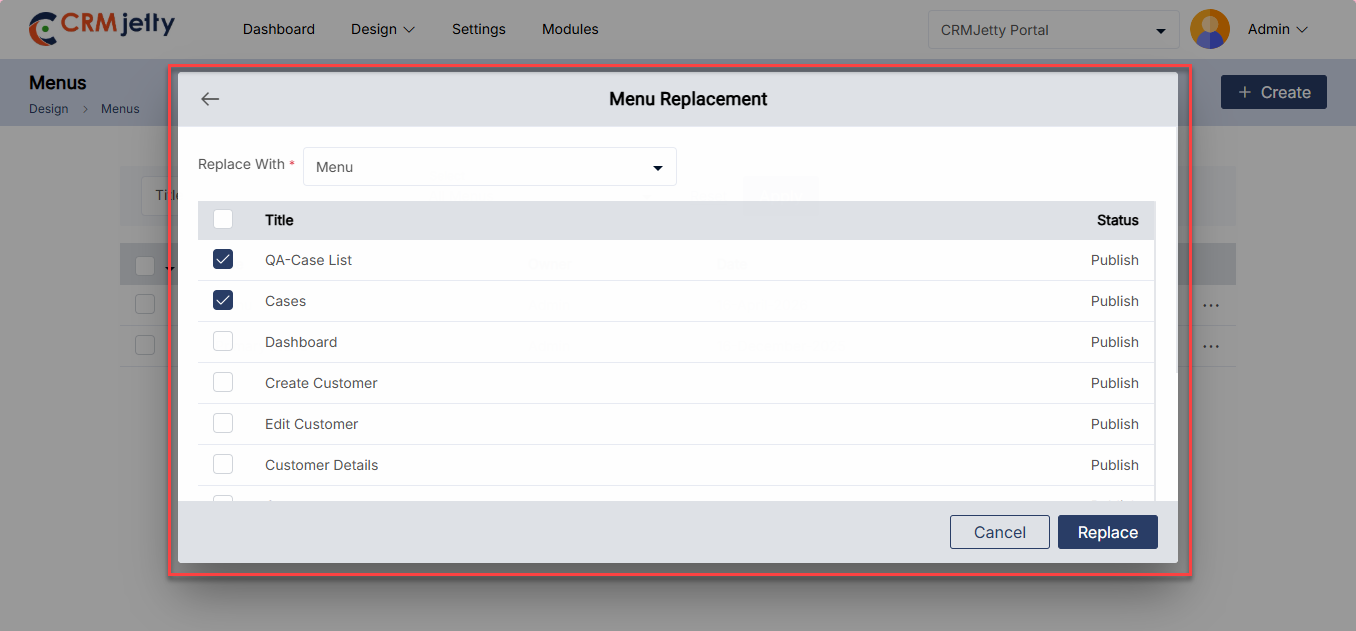
Task: Go to the Modules menu item
Action: tap(570, 30)
